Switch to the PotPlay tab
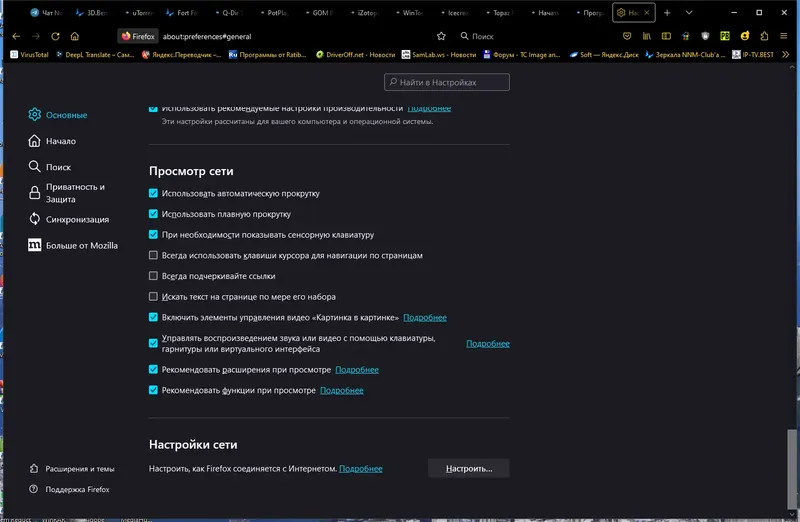800x522 pixels. pyautogui.click(x=274, y=13)
